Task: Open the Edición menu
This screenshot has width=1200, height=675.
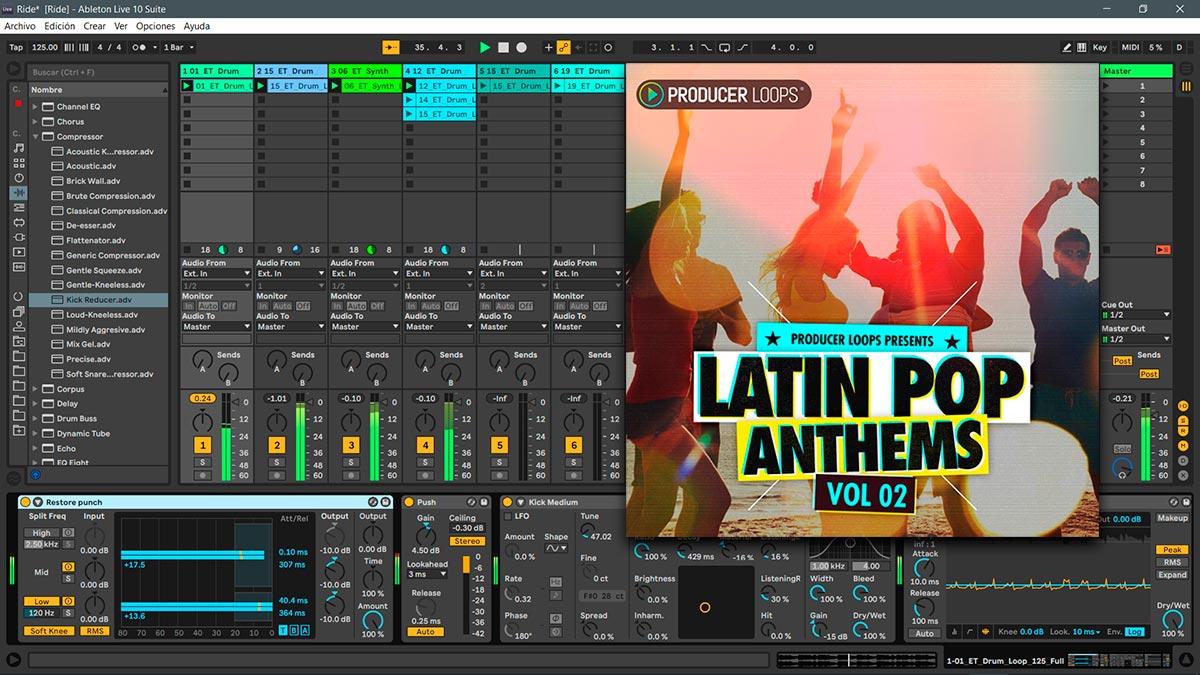Action: pyautogui.click(x=59, y=26)
